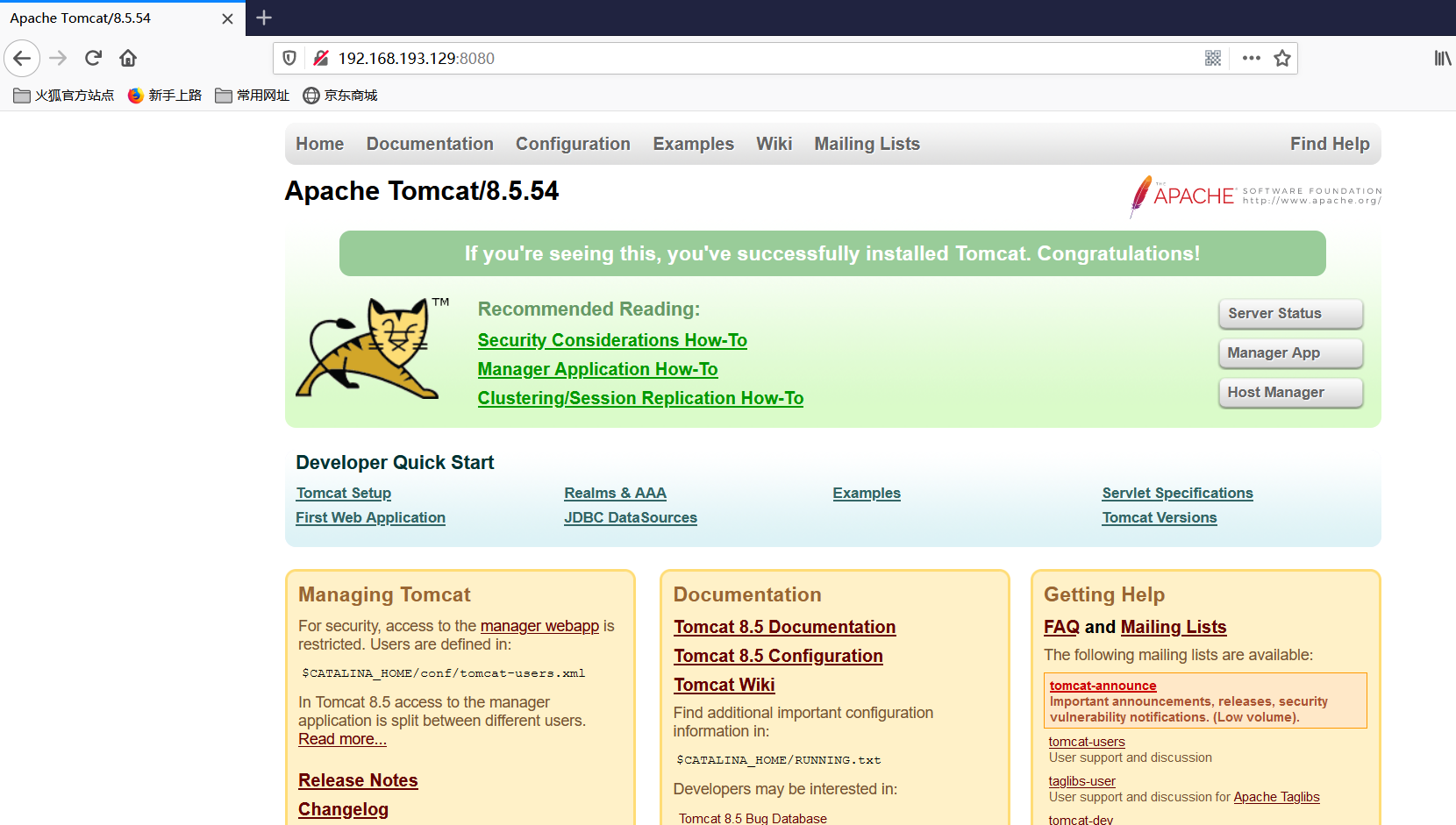Viewport: 1456px width, 825px height.
Task: Open the library icon in toolbar
Action: (x=1443, y=59)
